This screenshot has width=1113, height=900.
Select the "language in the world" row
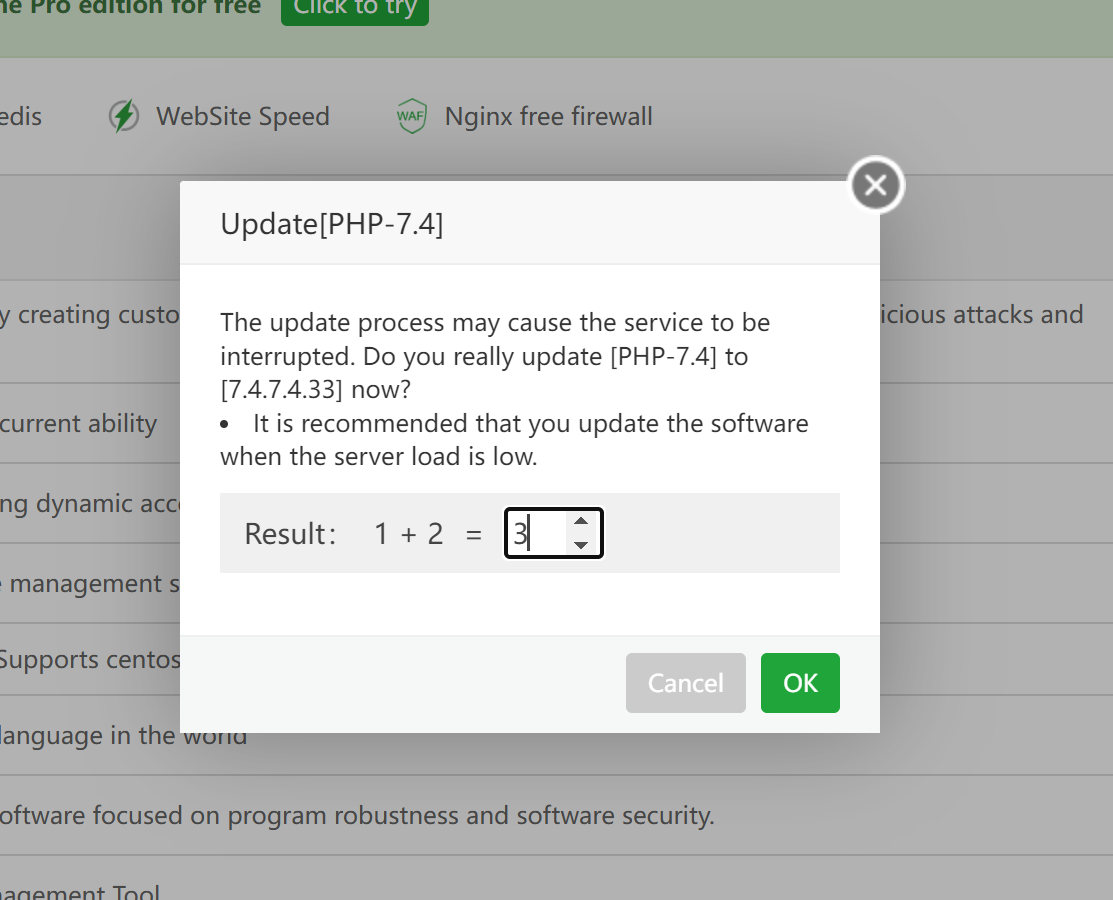[x=123, y=736]
